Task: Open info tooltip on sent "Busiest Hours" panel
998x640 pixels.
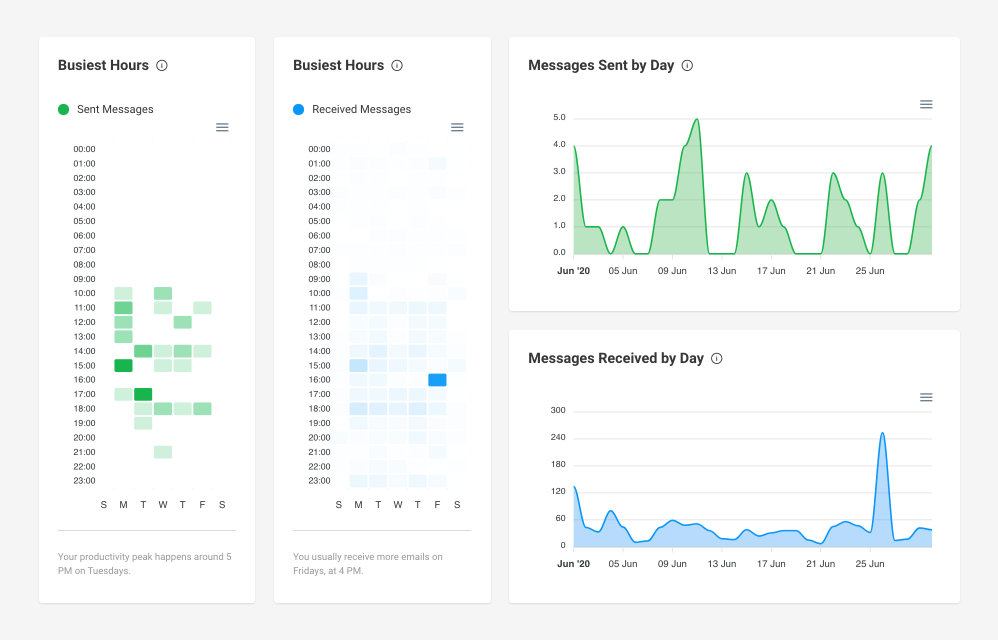Action: click(164, 65)
